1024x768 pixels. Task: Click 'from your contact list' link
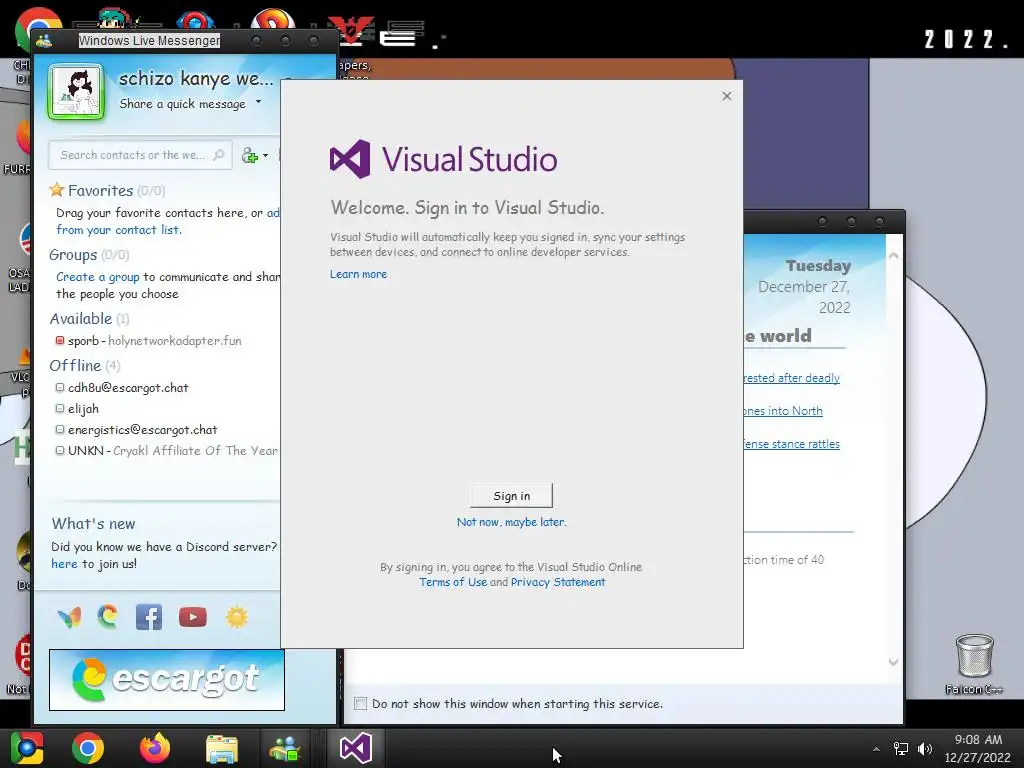tap(118, 230)
